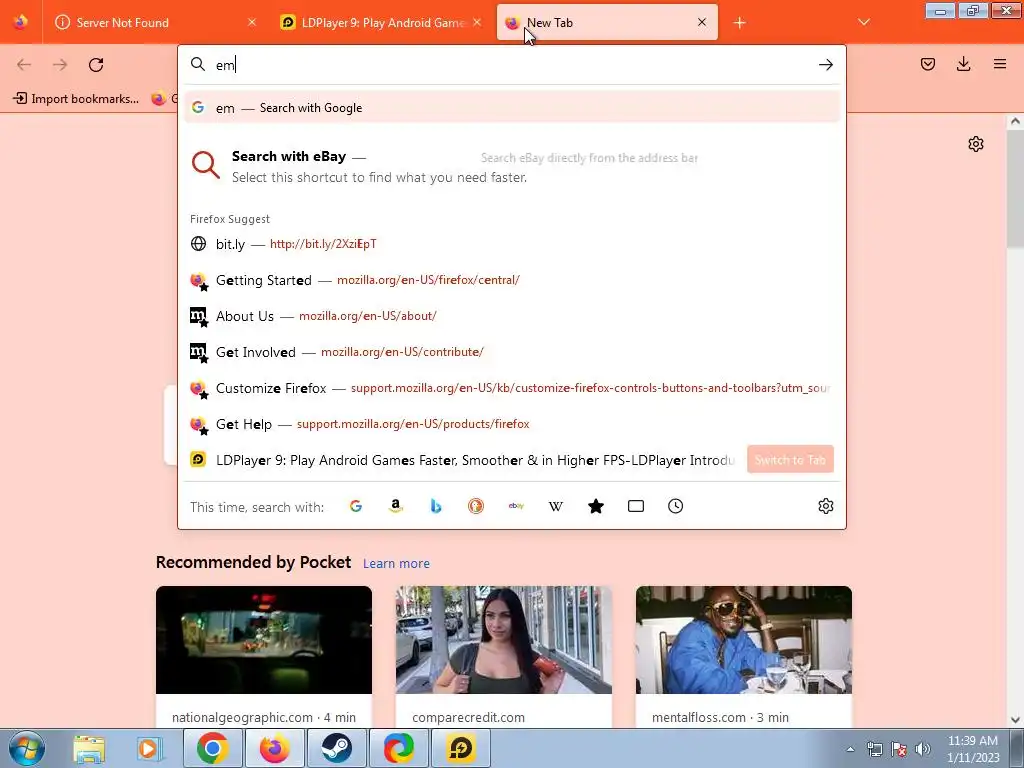Click the back navigation arrow

[24, 65]
